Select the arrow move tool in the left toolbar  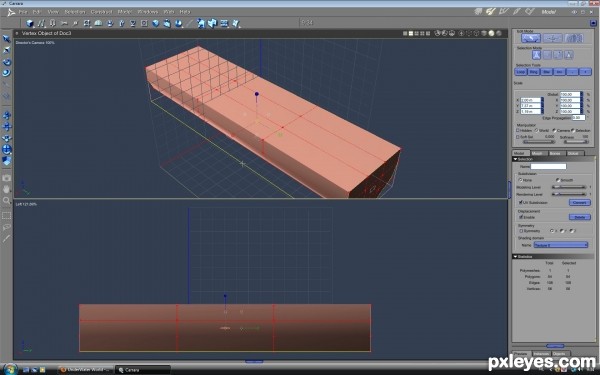[x=7, y=39]
